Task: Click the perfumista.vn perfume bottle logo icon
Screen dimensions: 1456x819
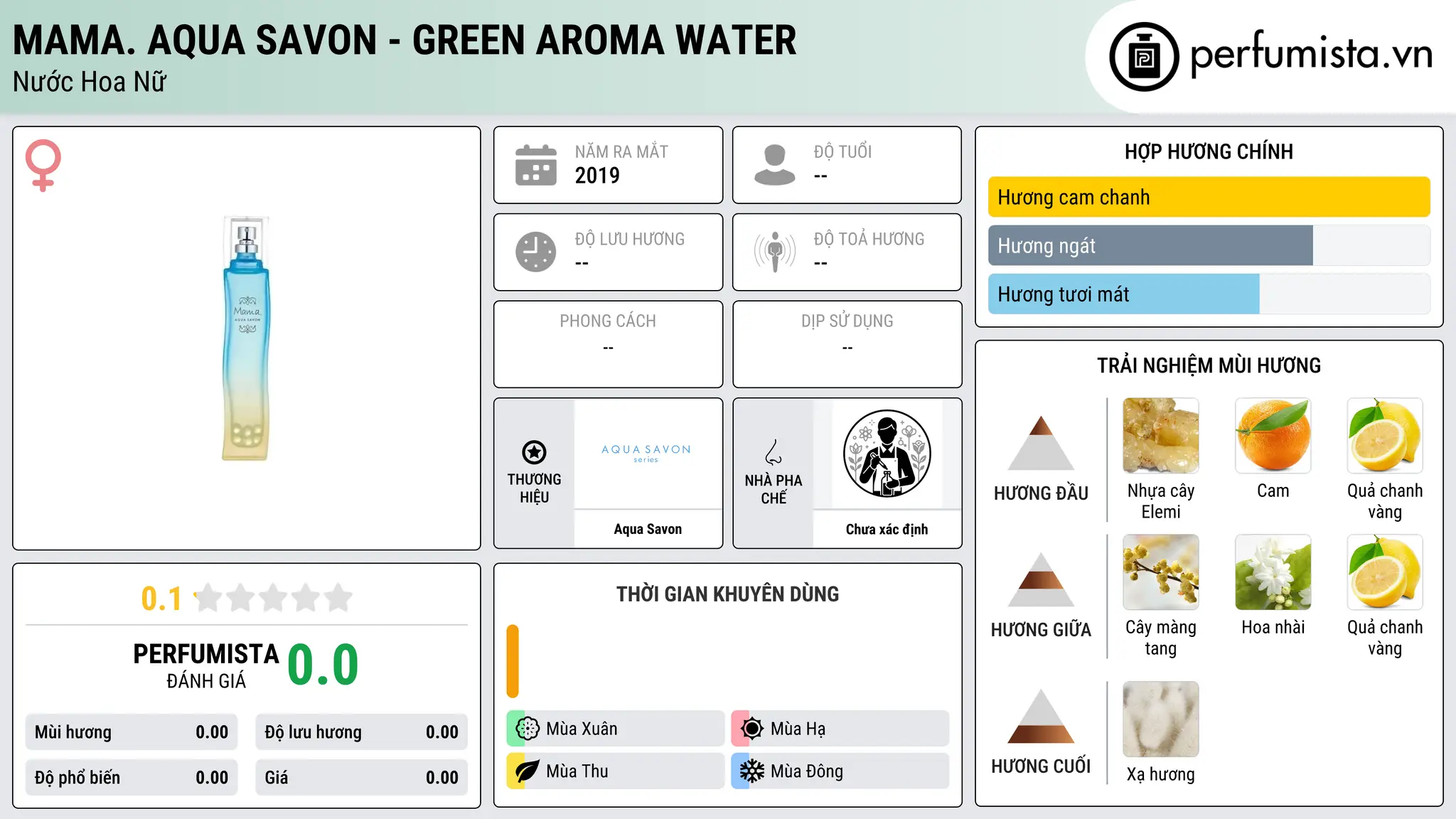Action: (1144, 57)
